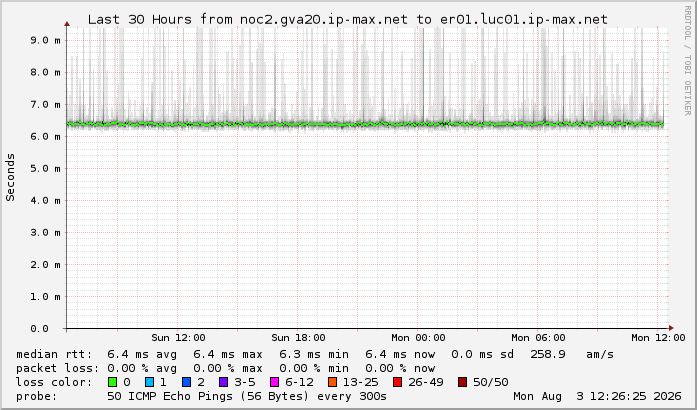
Task: Click the '6.3 ms min' median value
Action: pyautogui.click(x=314, y=354)
